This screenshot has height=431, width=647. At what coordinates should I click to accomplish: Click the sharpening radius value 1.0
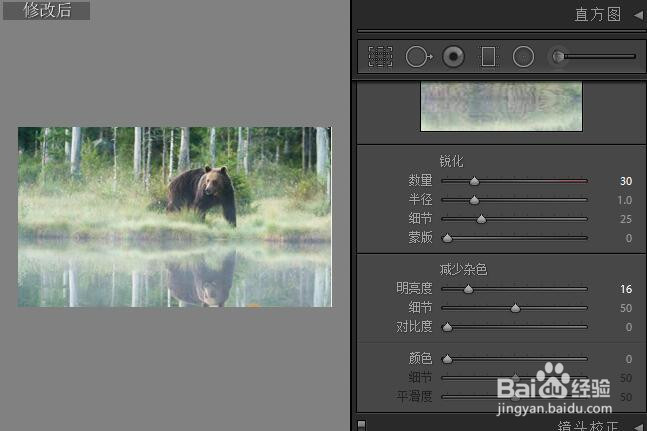coord(624,200)
